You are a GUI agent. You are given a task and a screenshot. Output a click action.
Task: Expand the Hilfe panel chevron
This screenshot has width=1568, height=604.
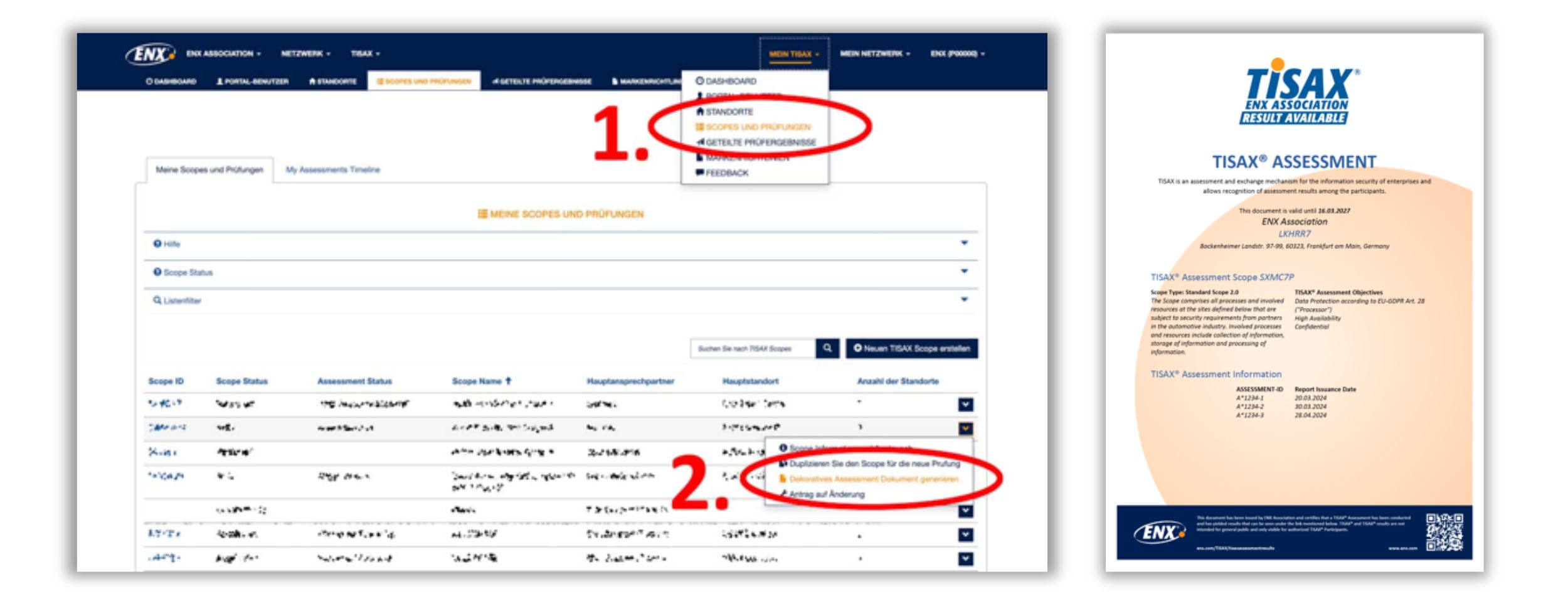click(x=964, y=243)
